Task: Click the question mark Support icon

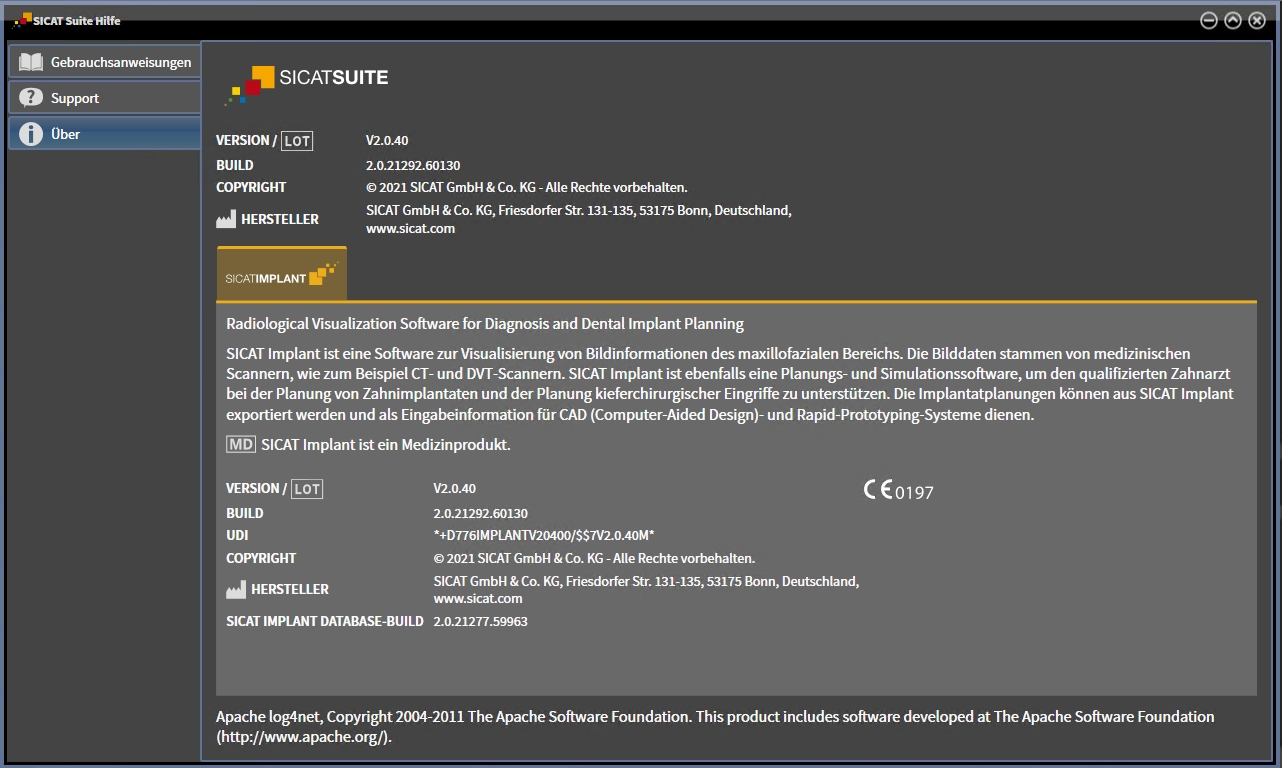Action: pos(31,98)
